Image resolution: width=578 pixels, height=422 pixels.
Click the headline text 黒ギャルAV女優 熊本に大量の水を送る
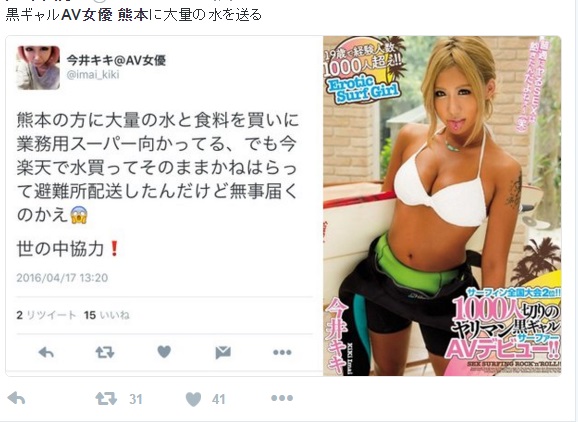point(133,15)
